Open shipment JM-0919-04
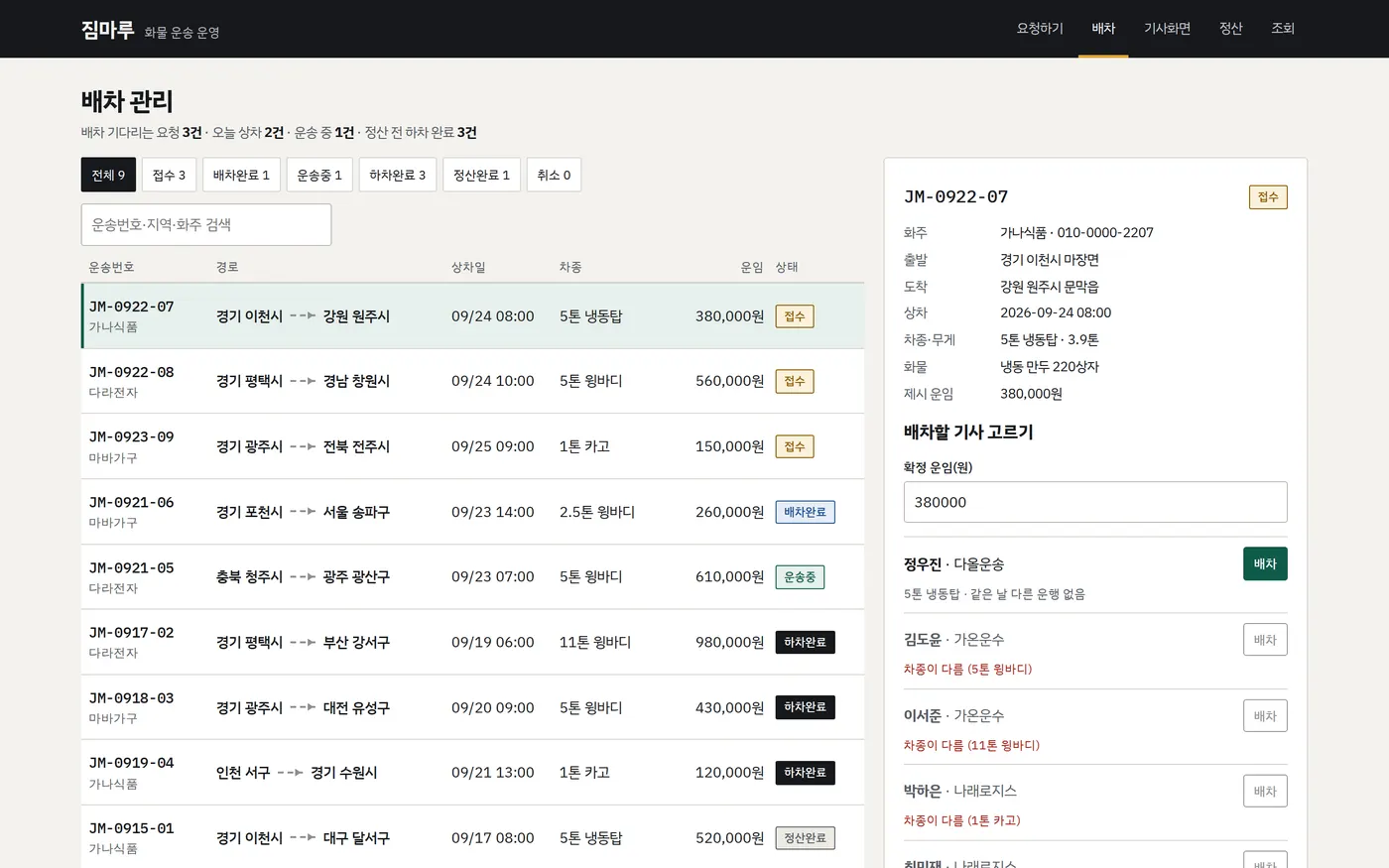The width and height of the screenshot is (1389, 868). [x=472, y=773]
